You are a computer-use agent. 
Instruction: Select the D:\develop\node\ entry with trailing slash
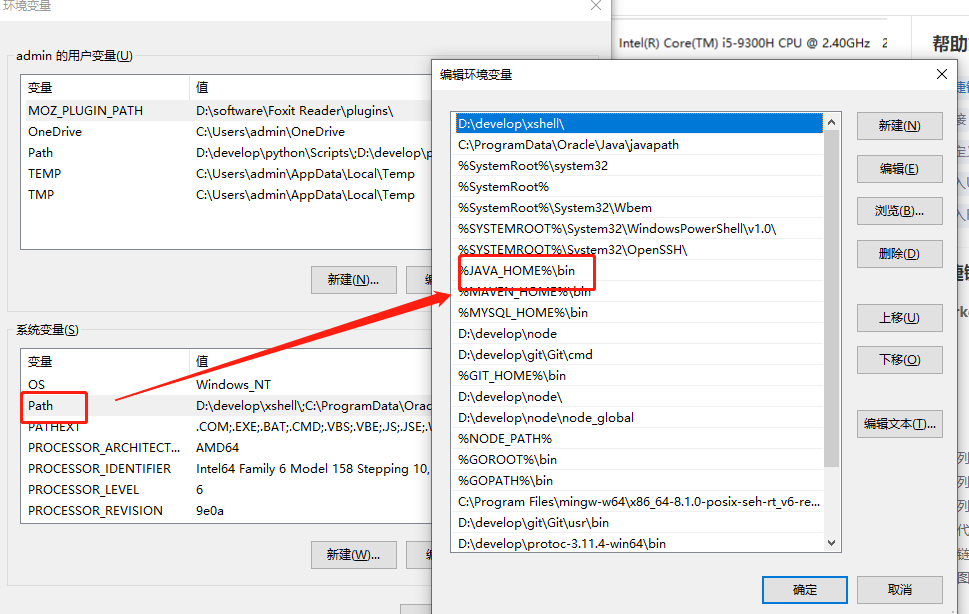click(639, 397)
